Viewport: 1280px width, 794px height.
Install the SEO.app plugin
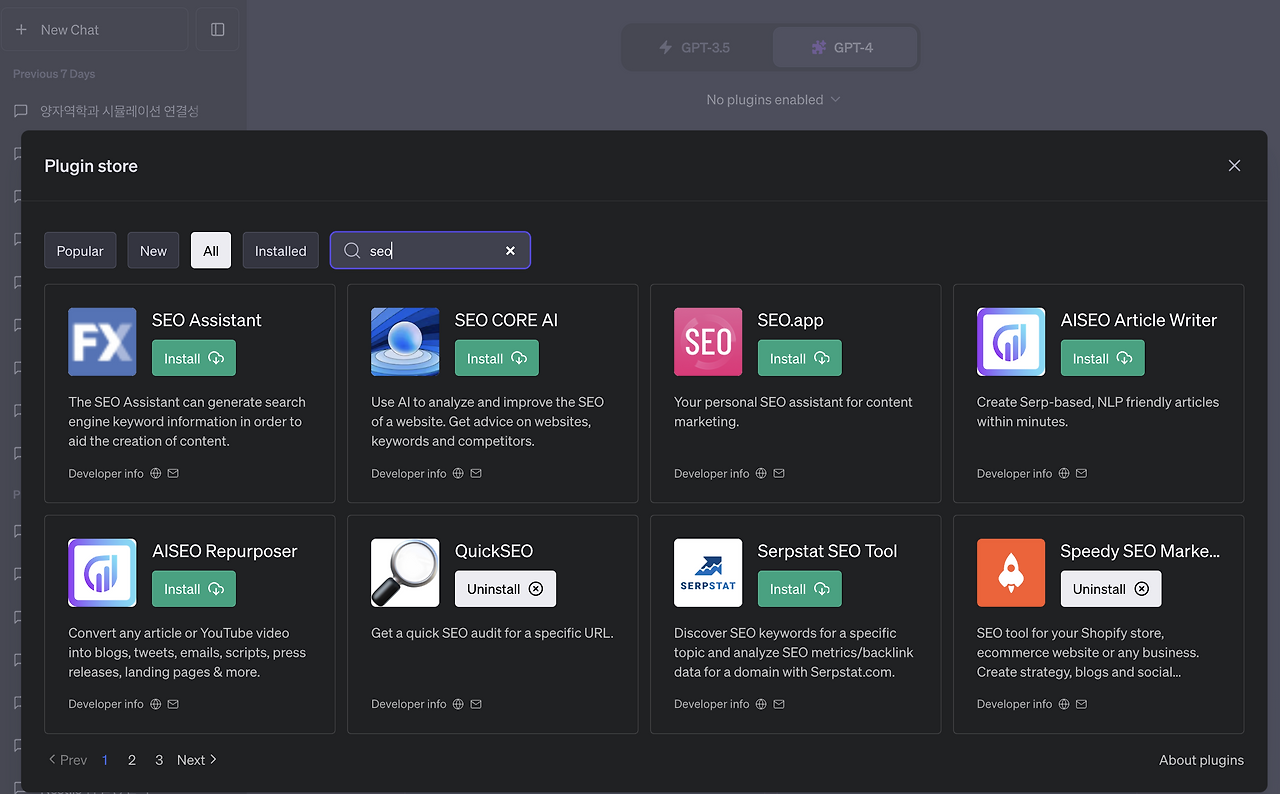[x=800, y=358]
